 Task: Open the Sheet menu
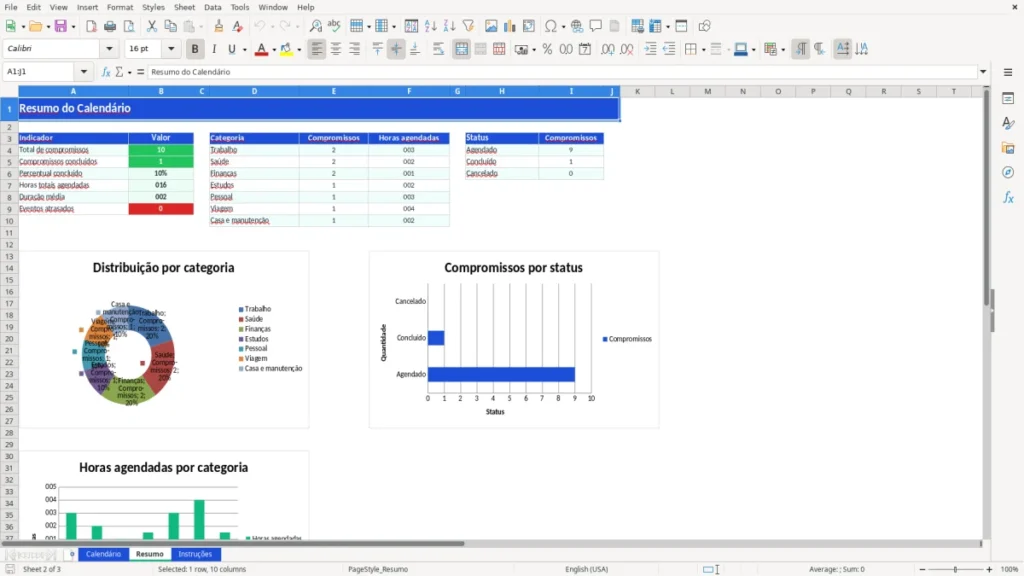(184, 7)
